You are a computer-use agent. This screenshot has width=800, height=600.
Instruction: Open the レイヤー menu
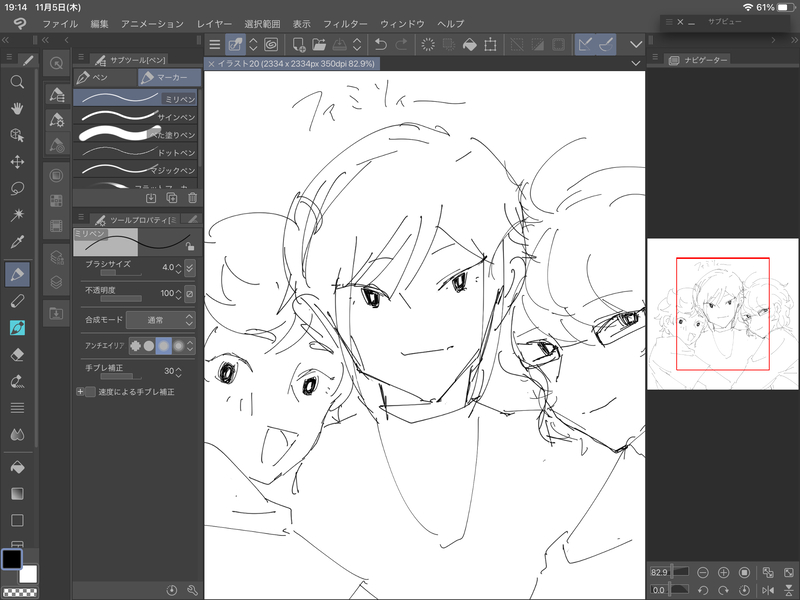tap(214, 23)
